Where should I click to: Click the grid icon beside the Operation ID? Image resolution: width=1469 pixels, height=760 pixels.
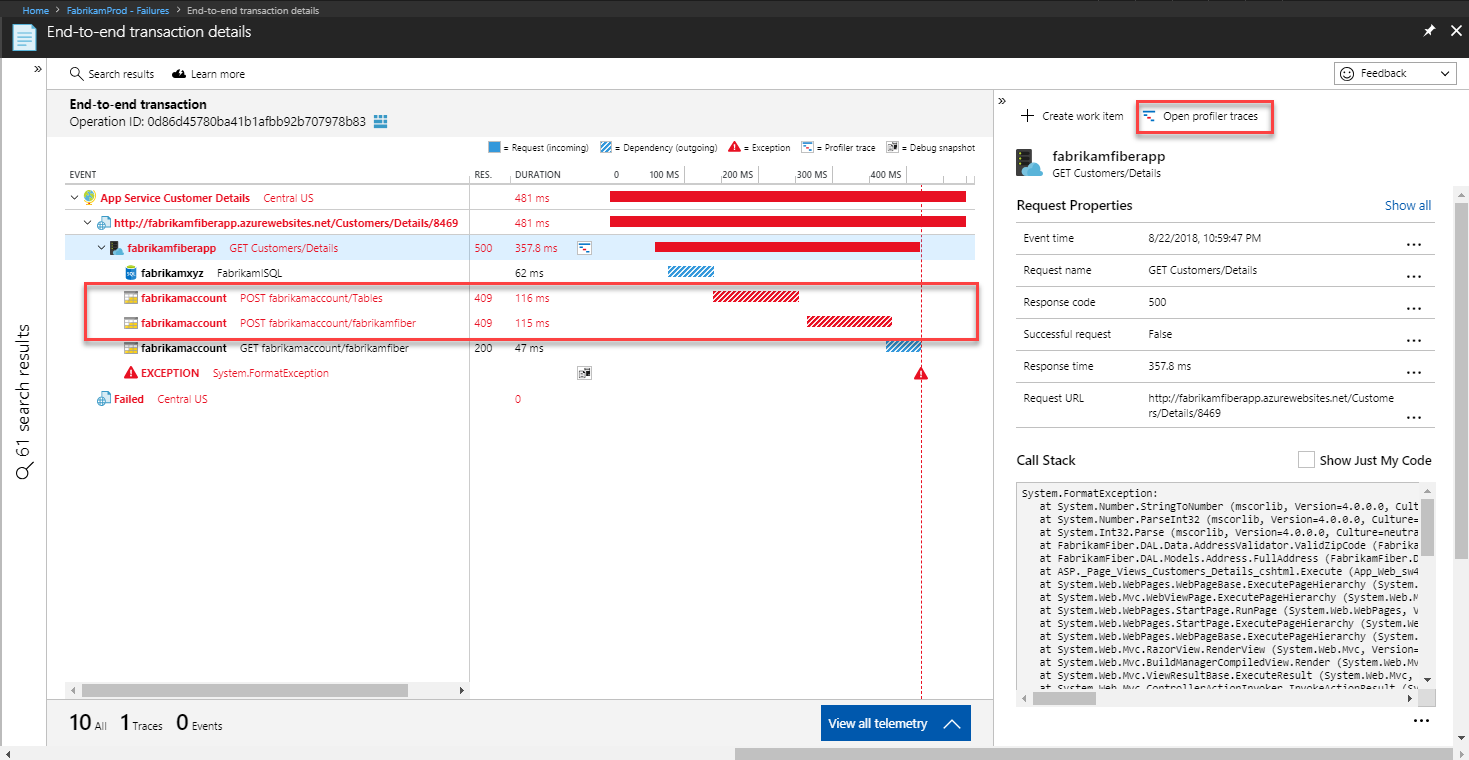pos(378,121)
